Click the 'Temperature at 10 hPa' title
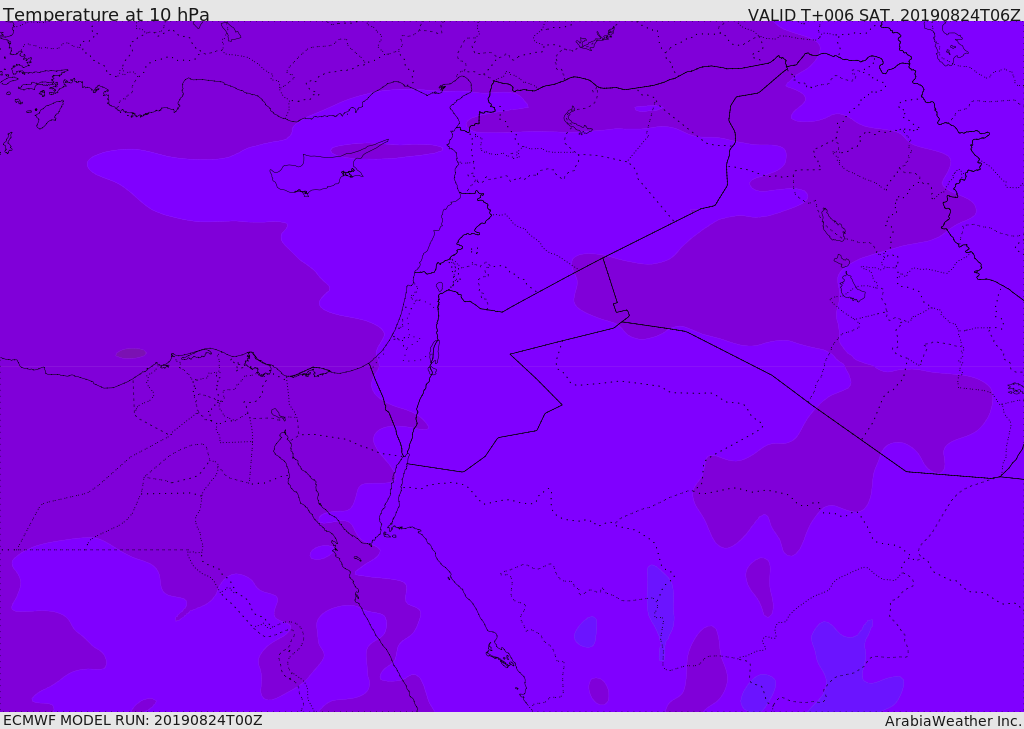The width and height of the screenshot is (1024, 729). click(106, 14)
